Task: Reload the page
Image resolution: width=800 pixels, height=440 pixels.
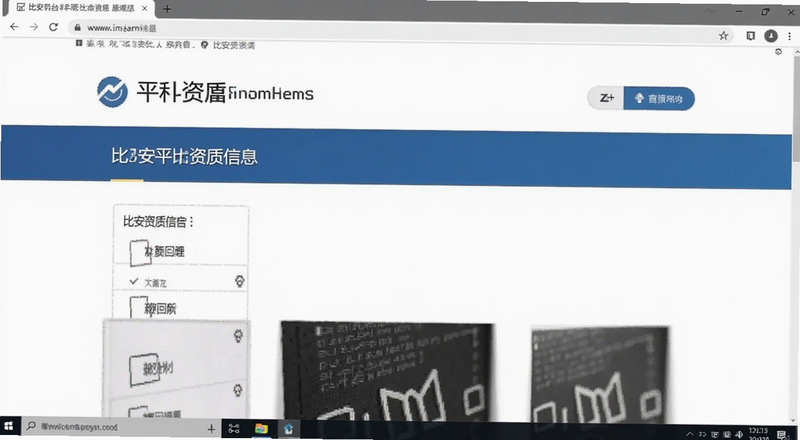Action: pos(53,27)
